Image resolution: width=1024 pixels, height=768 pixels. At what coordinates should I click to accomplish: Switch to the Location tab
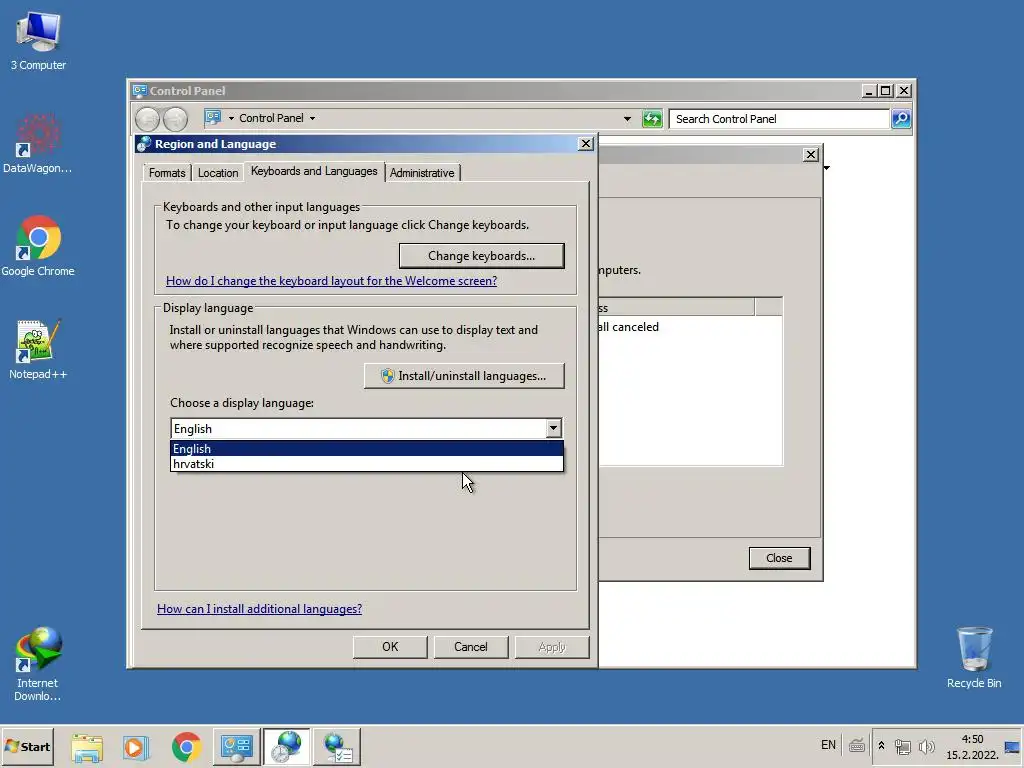[217, 172]
